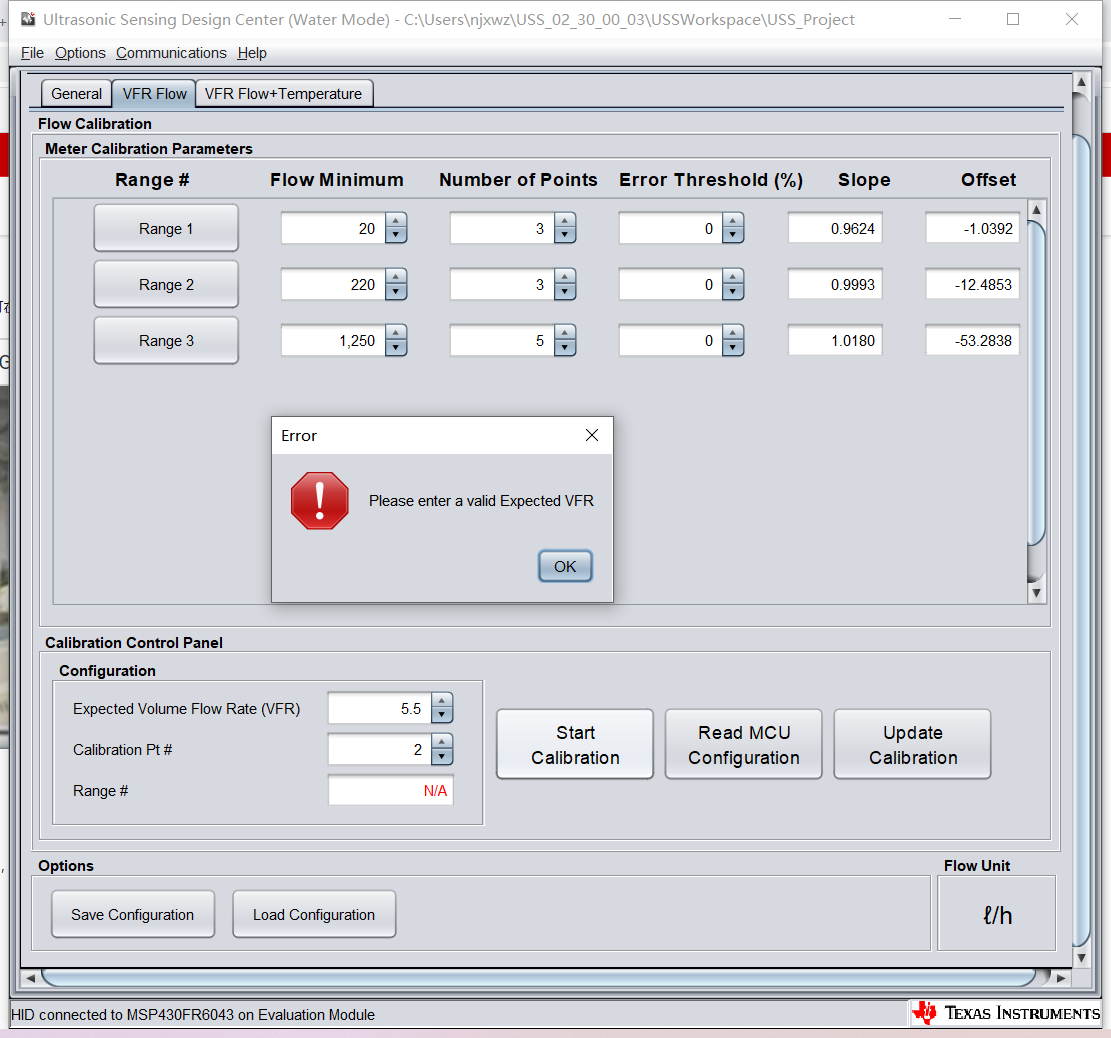Click Range 2 Flow Minimum field showing 220
Screen dimensions: 1111x1038
coord(333,284)
